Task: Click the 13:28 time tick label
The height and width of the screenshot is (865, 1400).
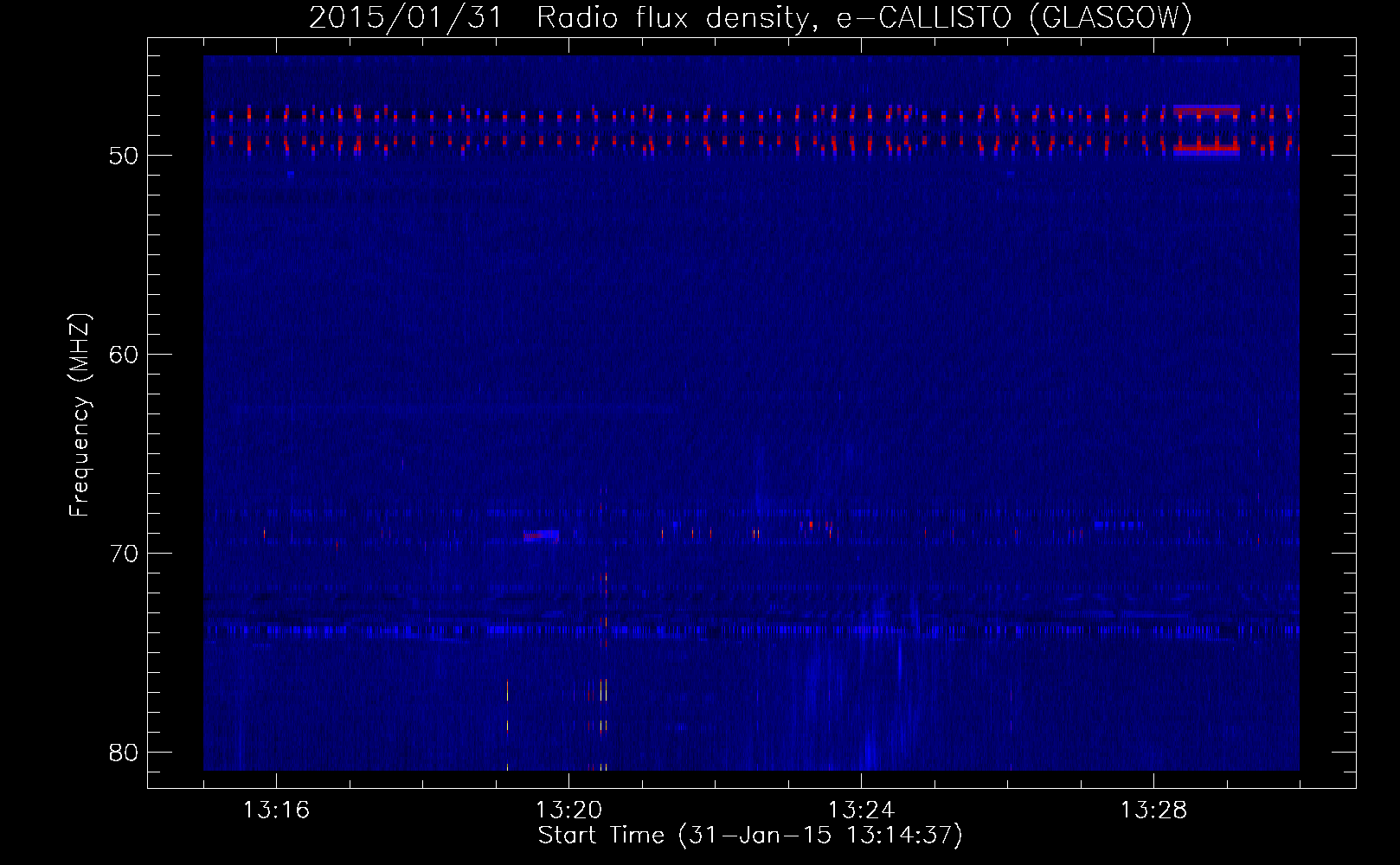Action: pos(1153,811)
